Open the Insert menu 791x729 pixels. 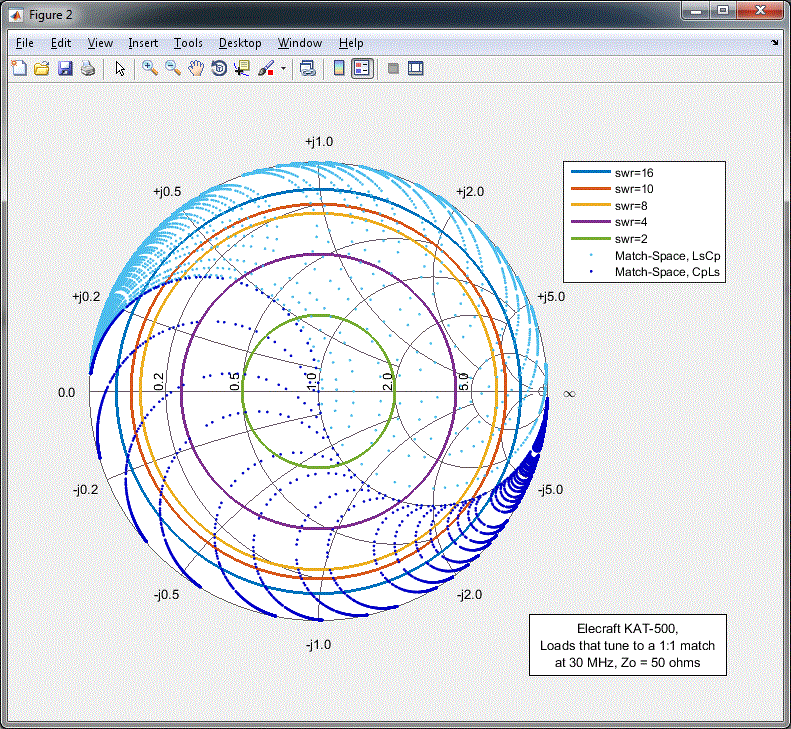click(143, 43)
